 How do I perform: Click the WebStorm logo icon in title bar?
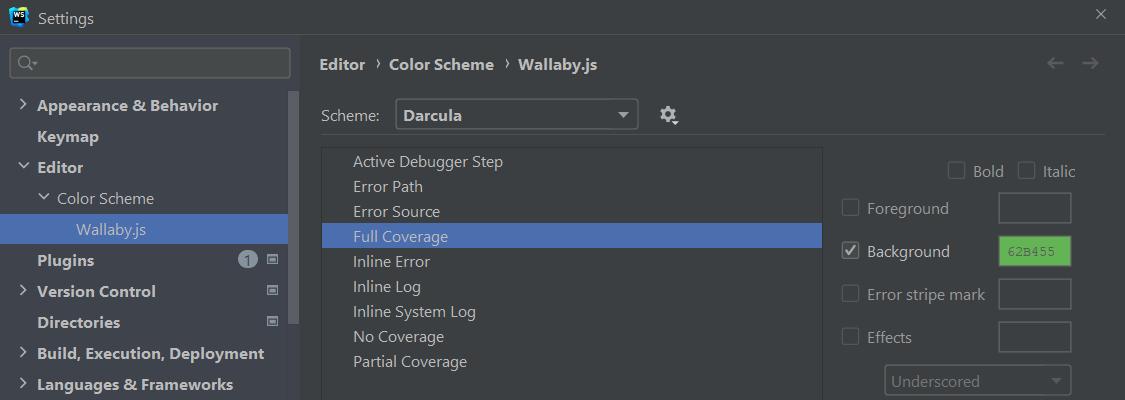point(17,17)
